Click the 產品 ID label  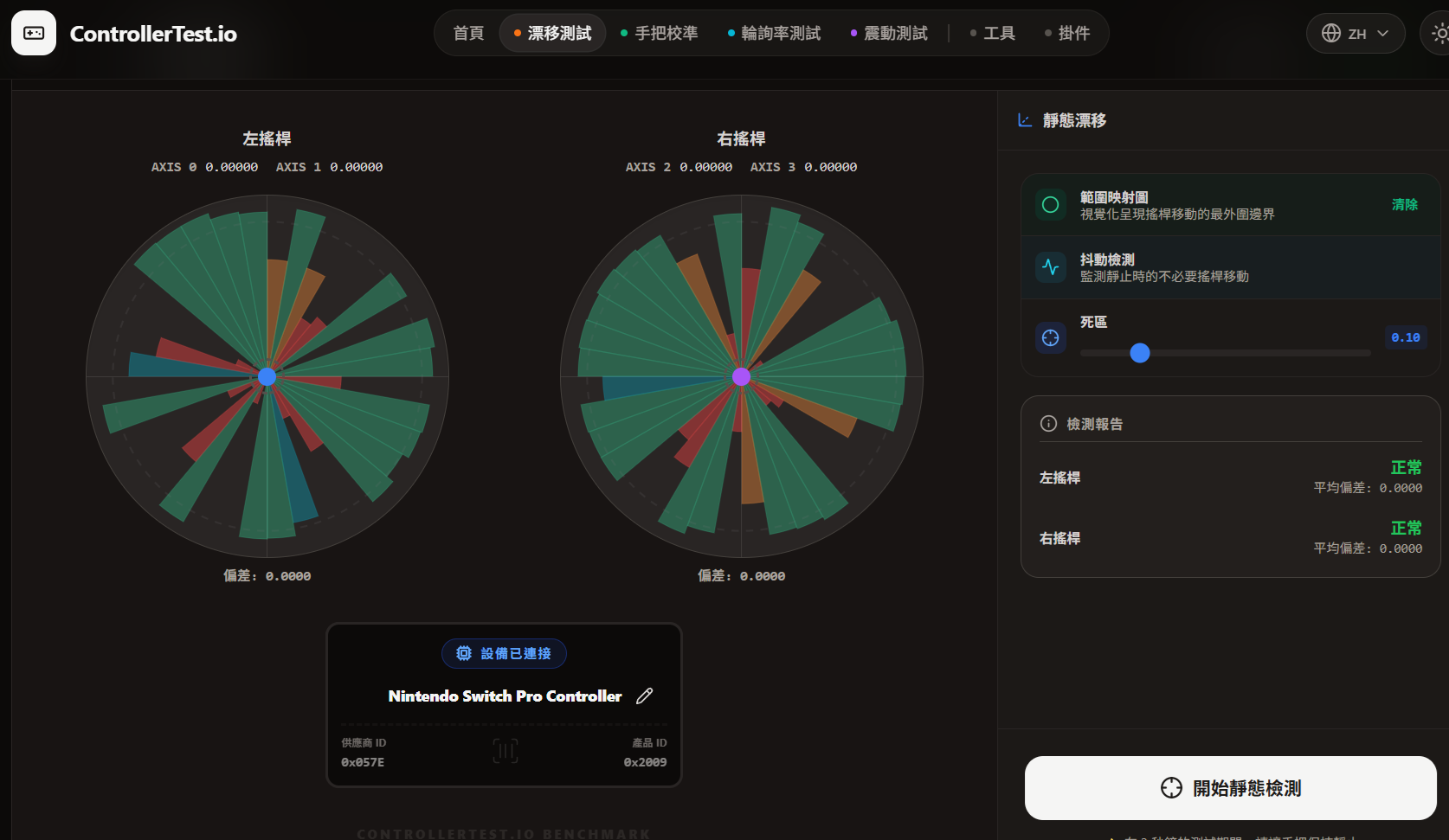click(x=649, y=743)
